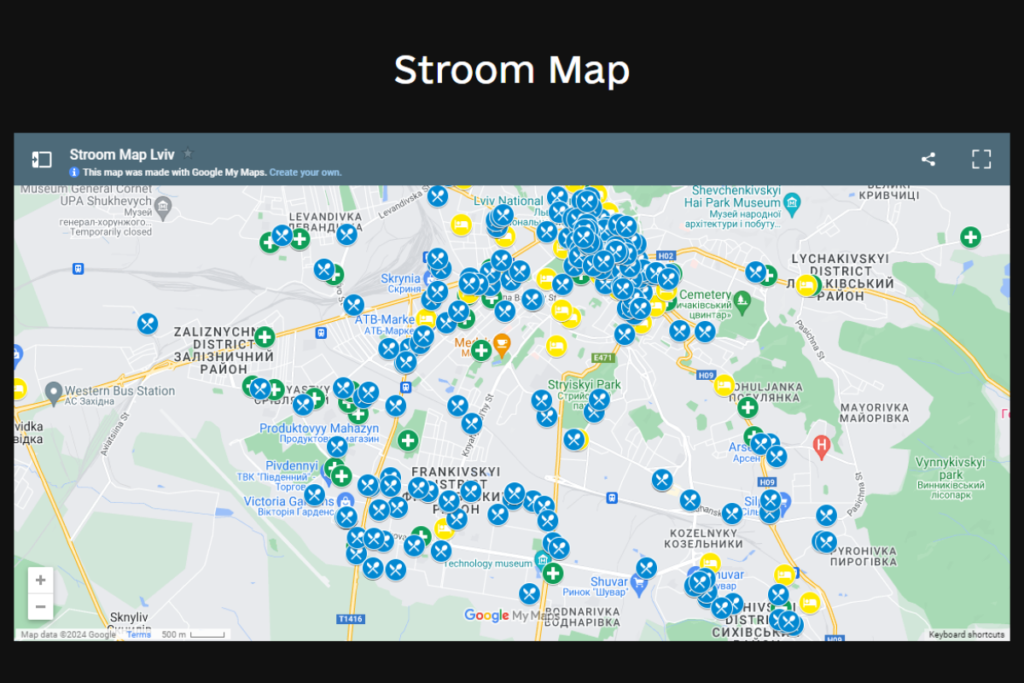View the Google Maps Terms

click(138, 634)
